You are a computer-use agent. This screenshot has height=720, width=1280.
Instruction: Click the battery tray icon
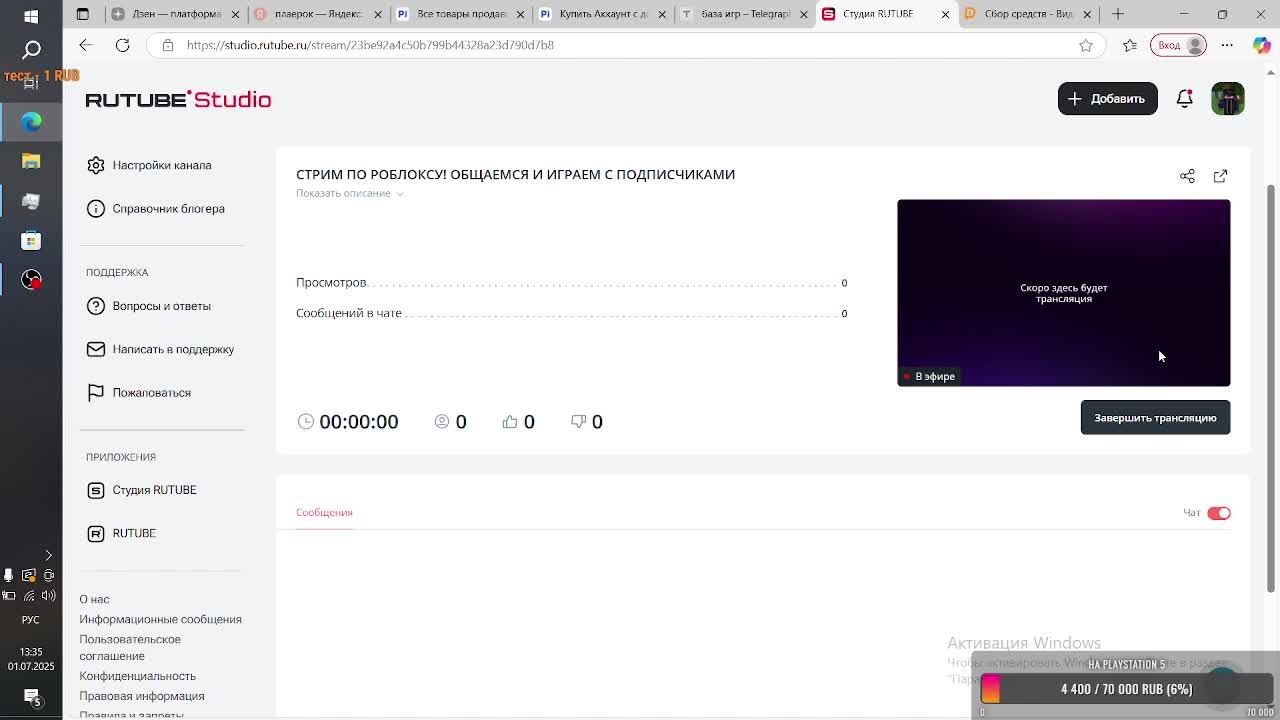[9, 595]
